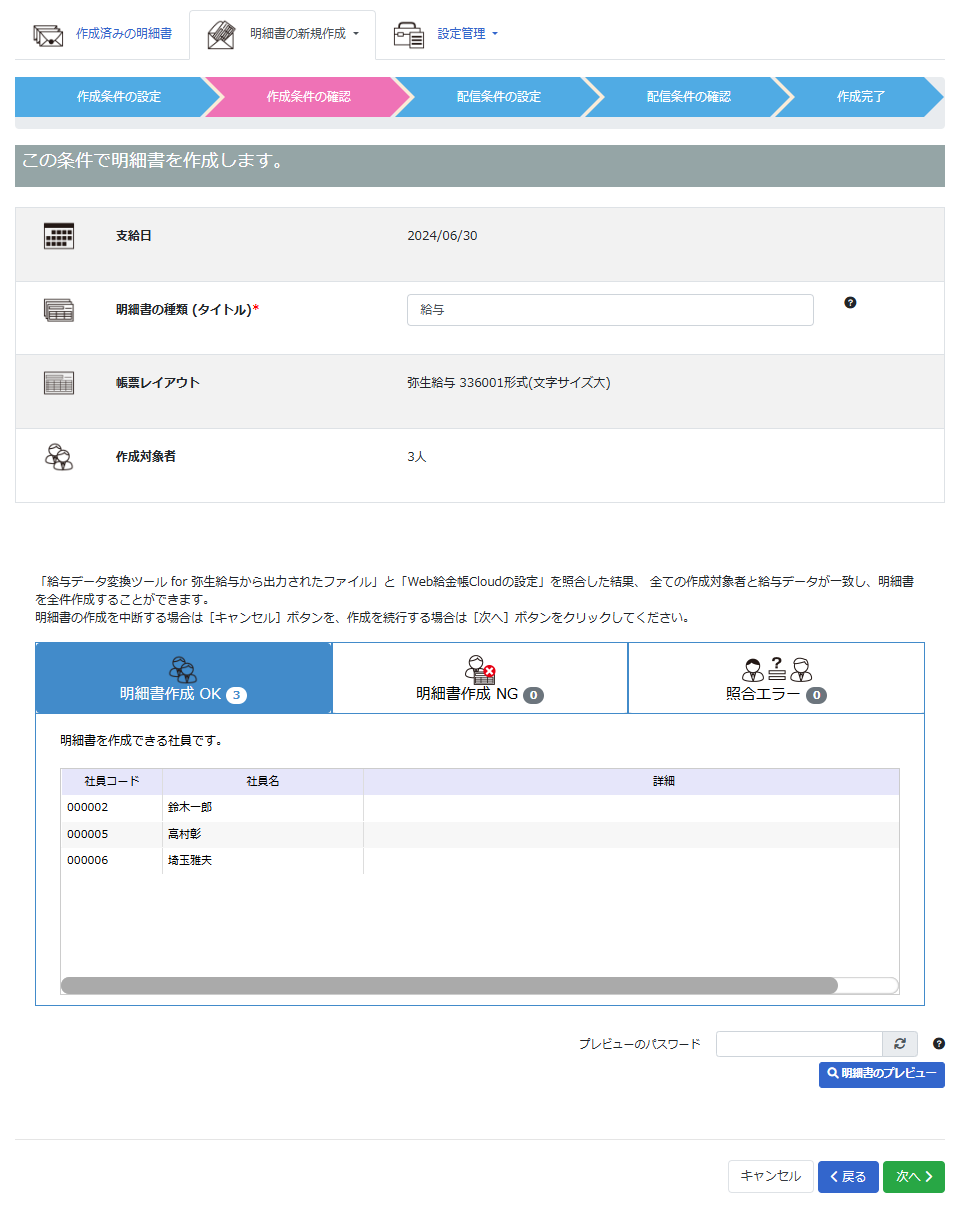This screenshot has width=960, height=1209.
Task: Click the 明細書のプレビュー button
Action: [x=881, y=1074]
